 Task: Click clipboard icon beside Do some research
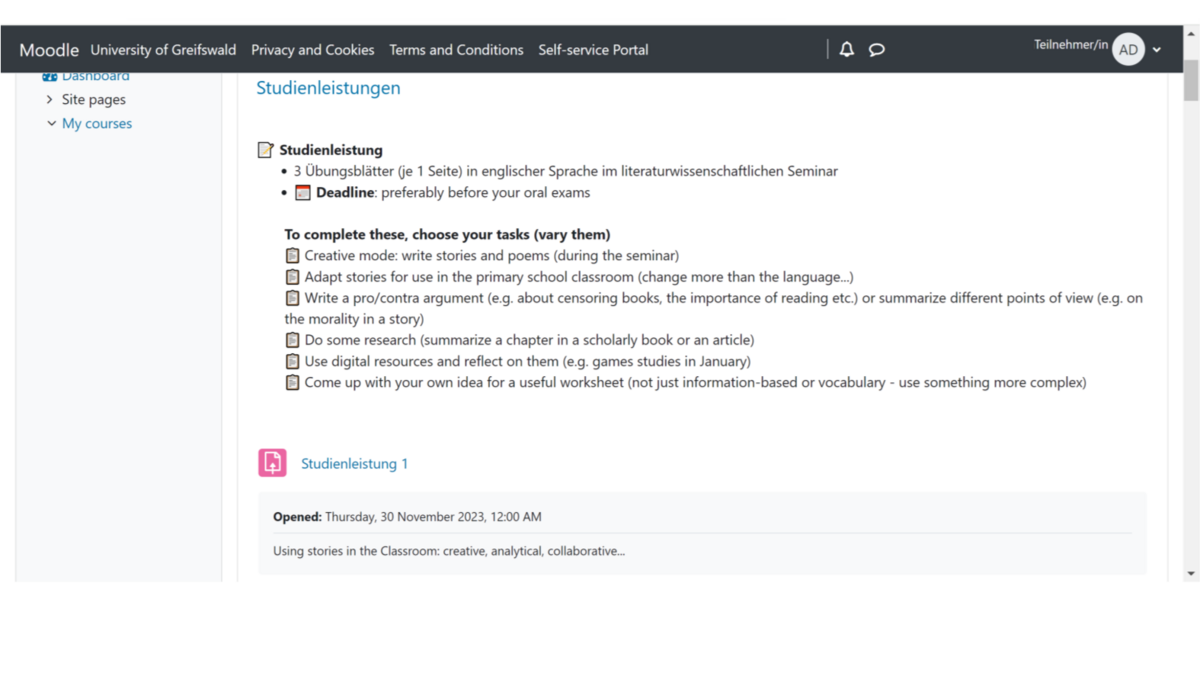[x=292, y=340]
